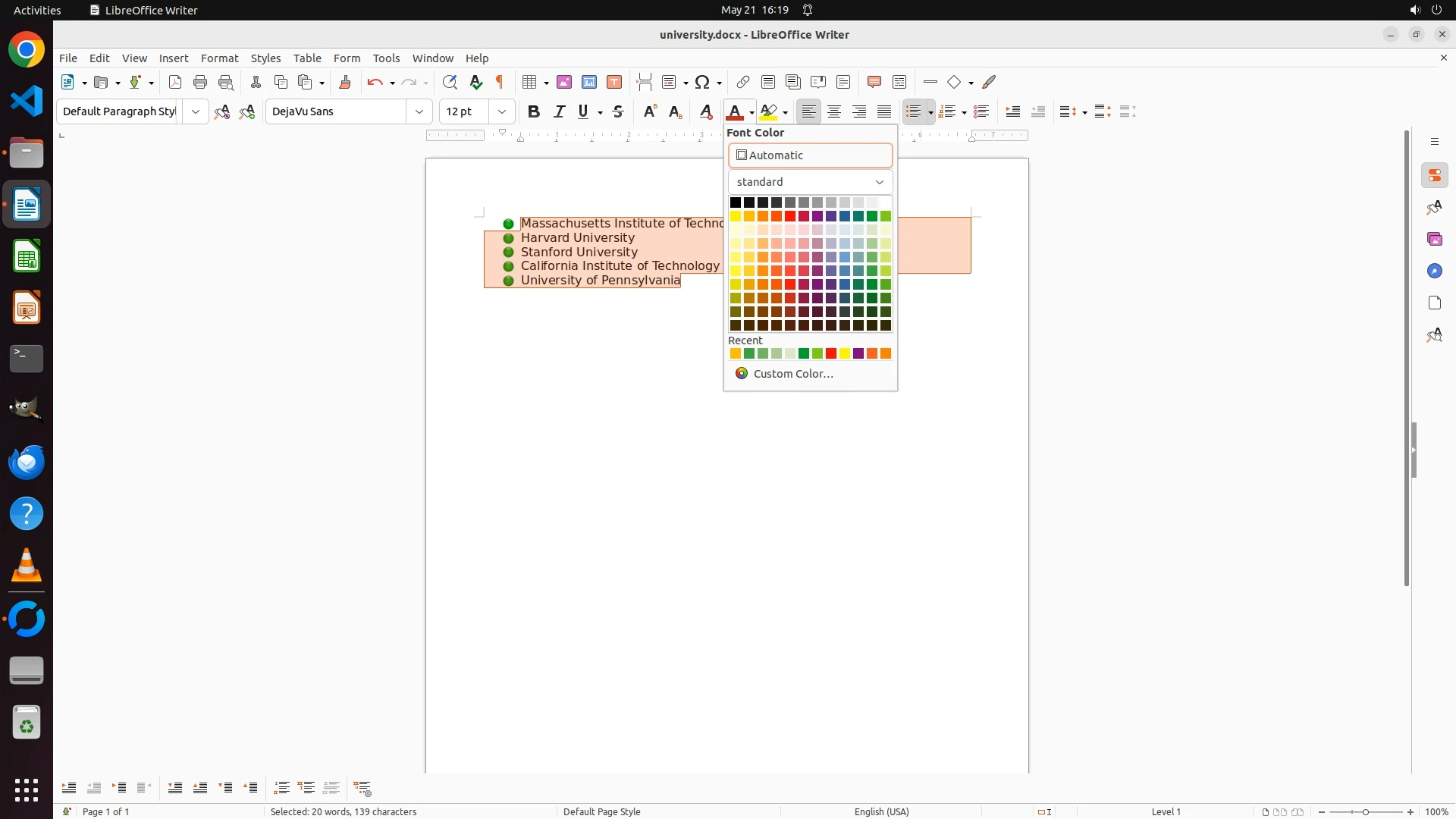The height and width of the screenshot is (819, 1456).
Task: Click Clone Formatting paintbrush icon
Action: [345, 83]
